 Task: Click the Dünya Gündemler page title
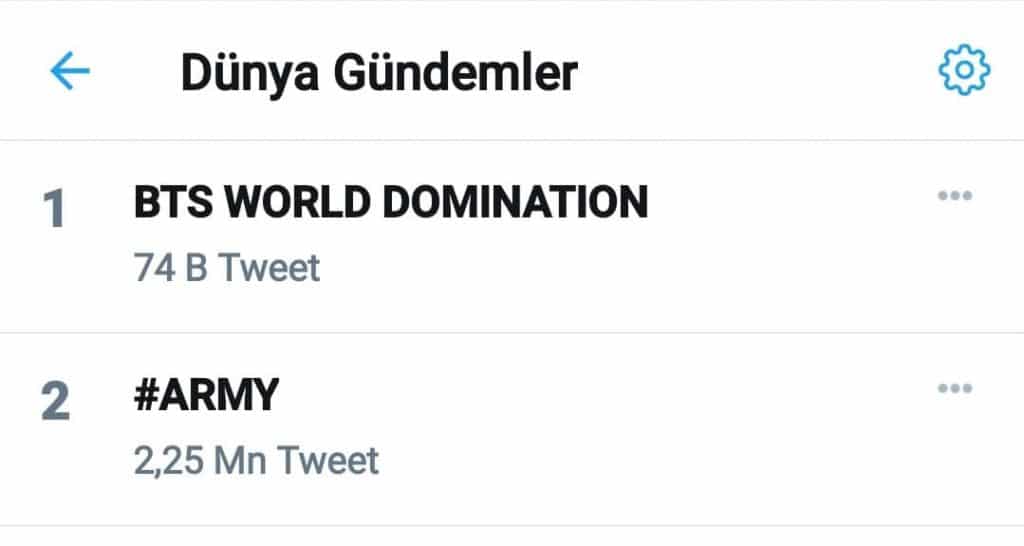tap(379, 73)
